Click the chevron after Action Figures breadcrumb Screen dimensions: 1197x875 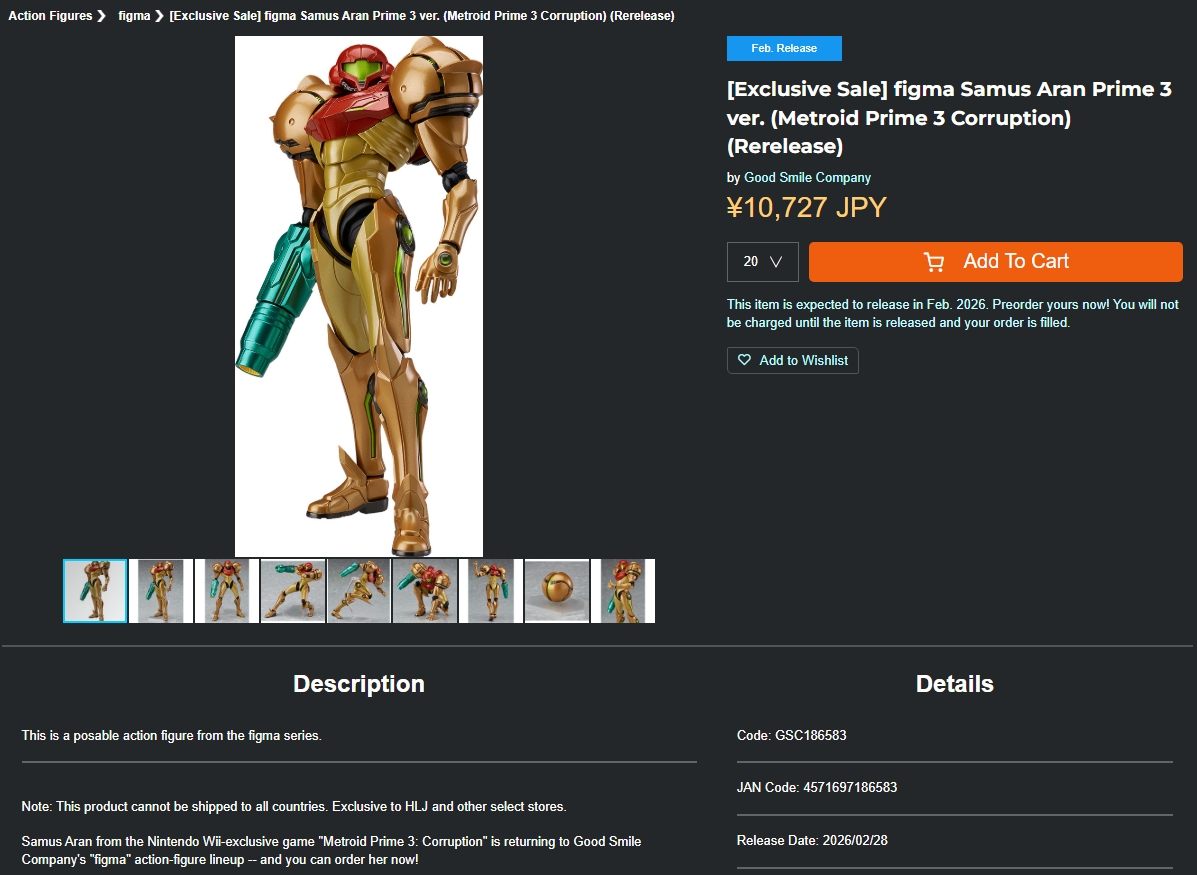101,16
